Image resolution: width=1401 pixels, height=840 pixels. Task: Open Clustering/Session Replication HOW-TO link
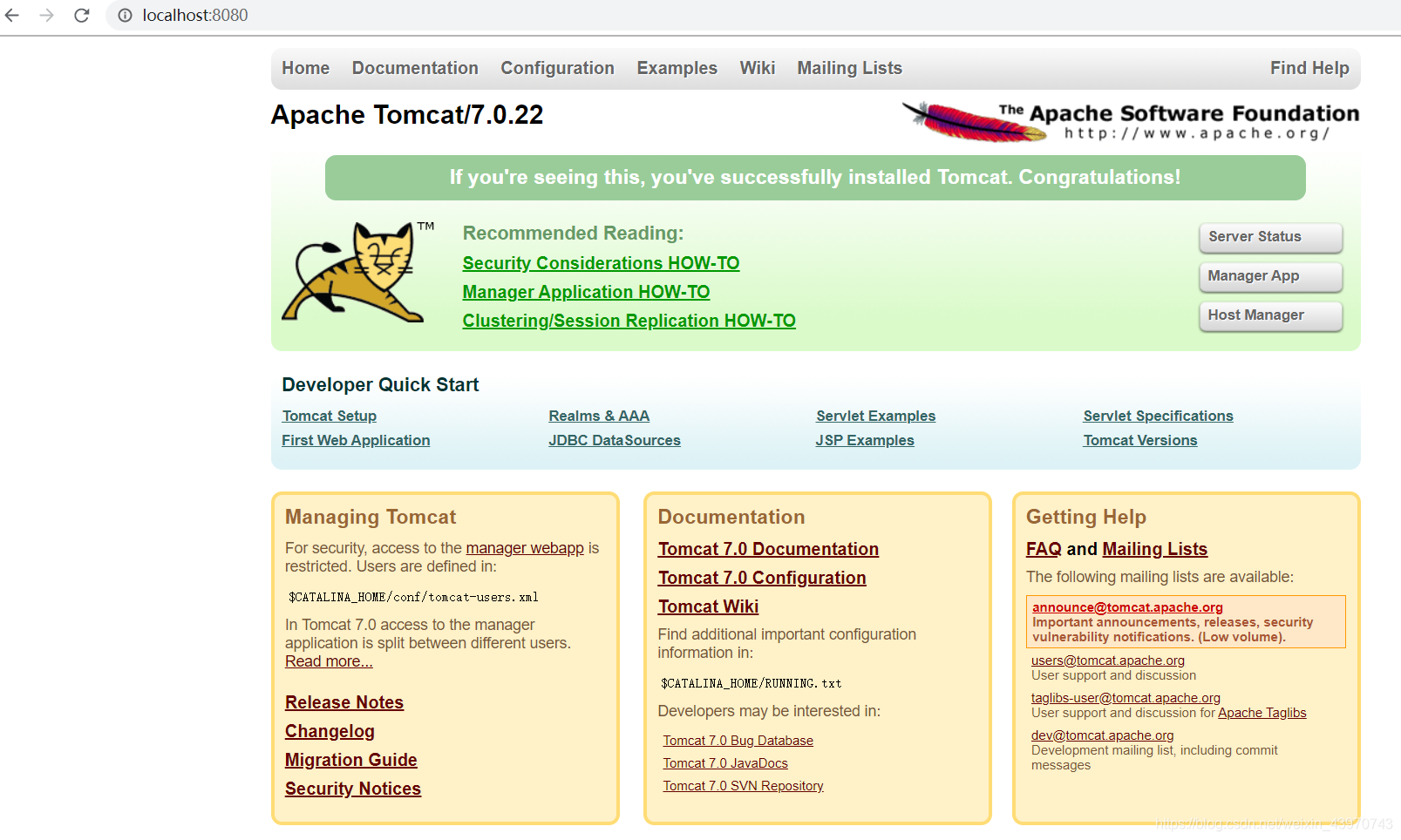(629, 321)
